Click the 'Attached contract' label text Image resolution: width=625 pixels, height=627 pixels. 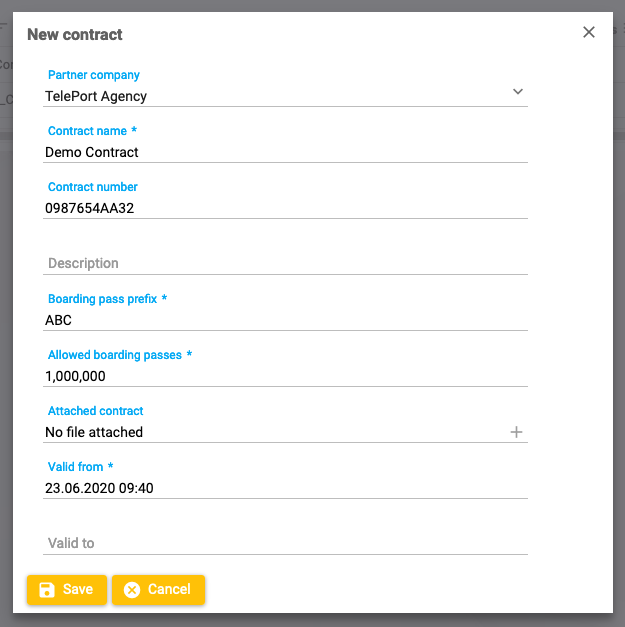[x=96, y=411]
